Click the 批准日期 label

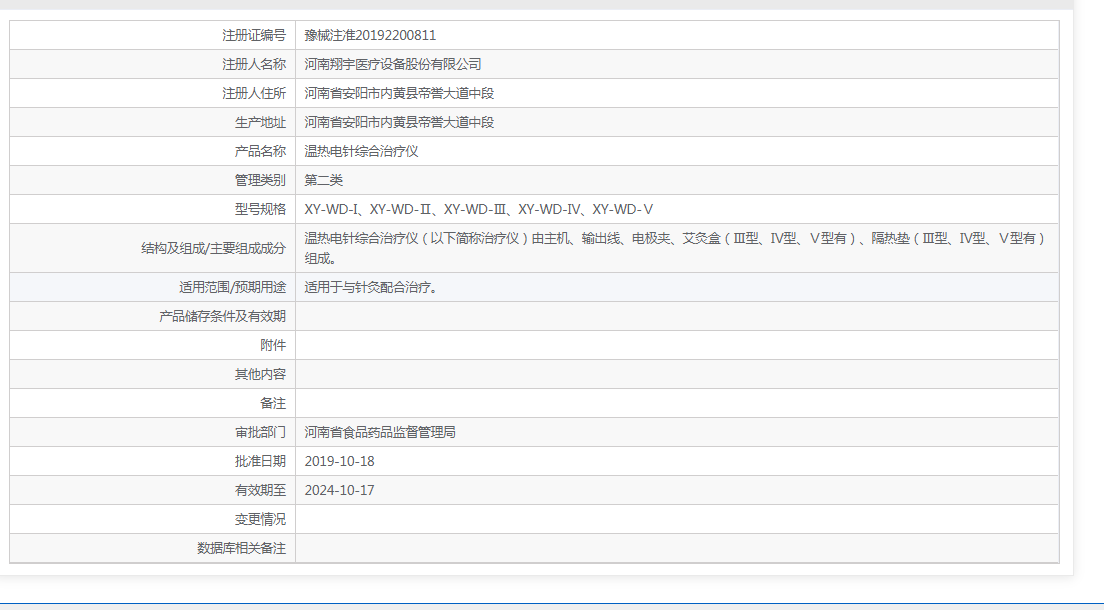tap(261, 461)
